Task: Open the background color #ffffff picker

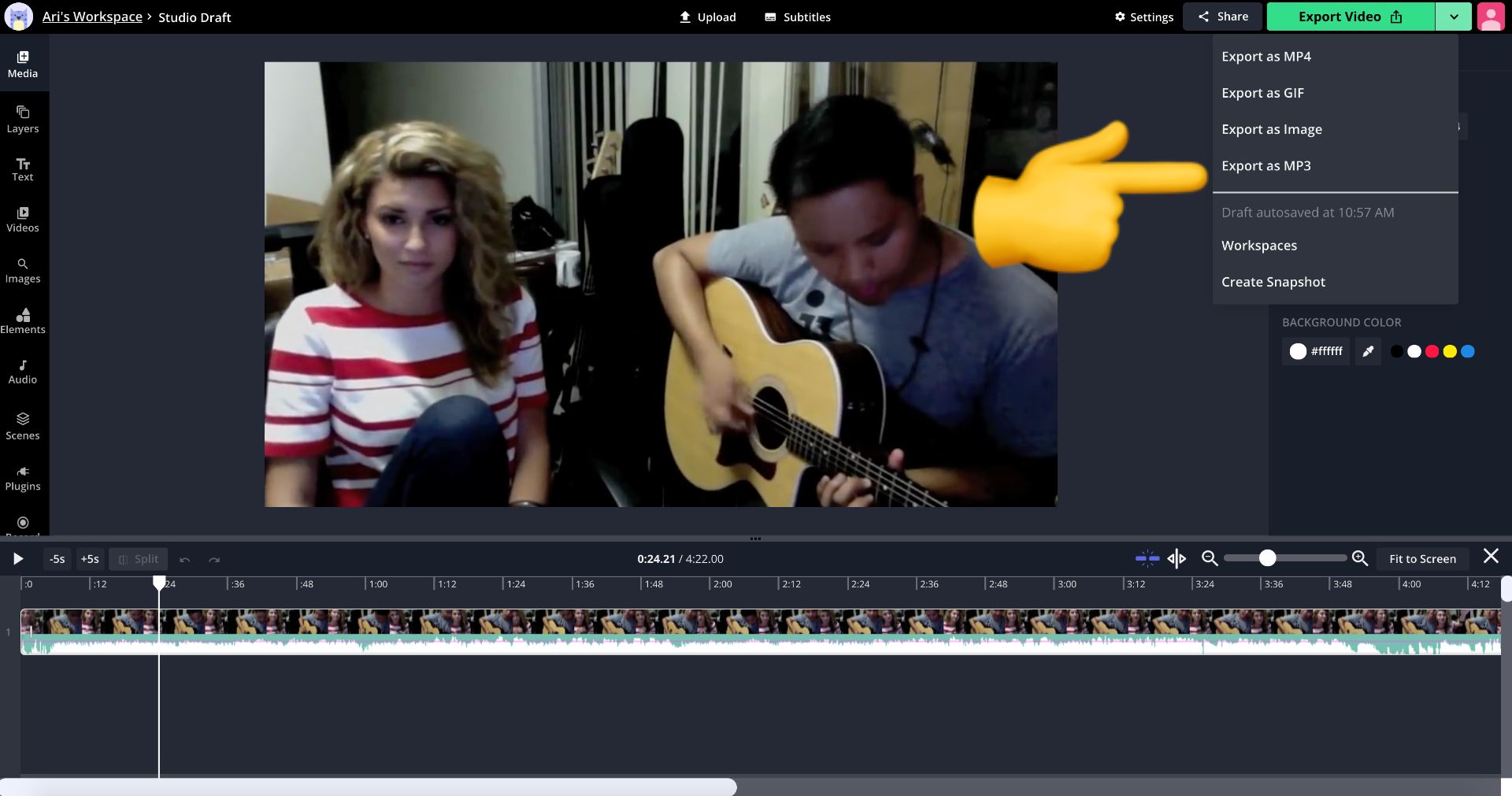Action: coord(1316,351)
